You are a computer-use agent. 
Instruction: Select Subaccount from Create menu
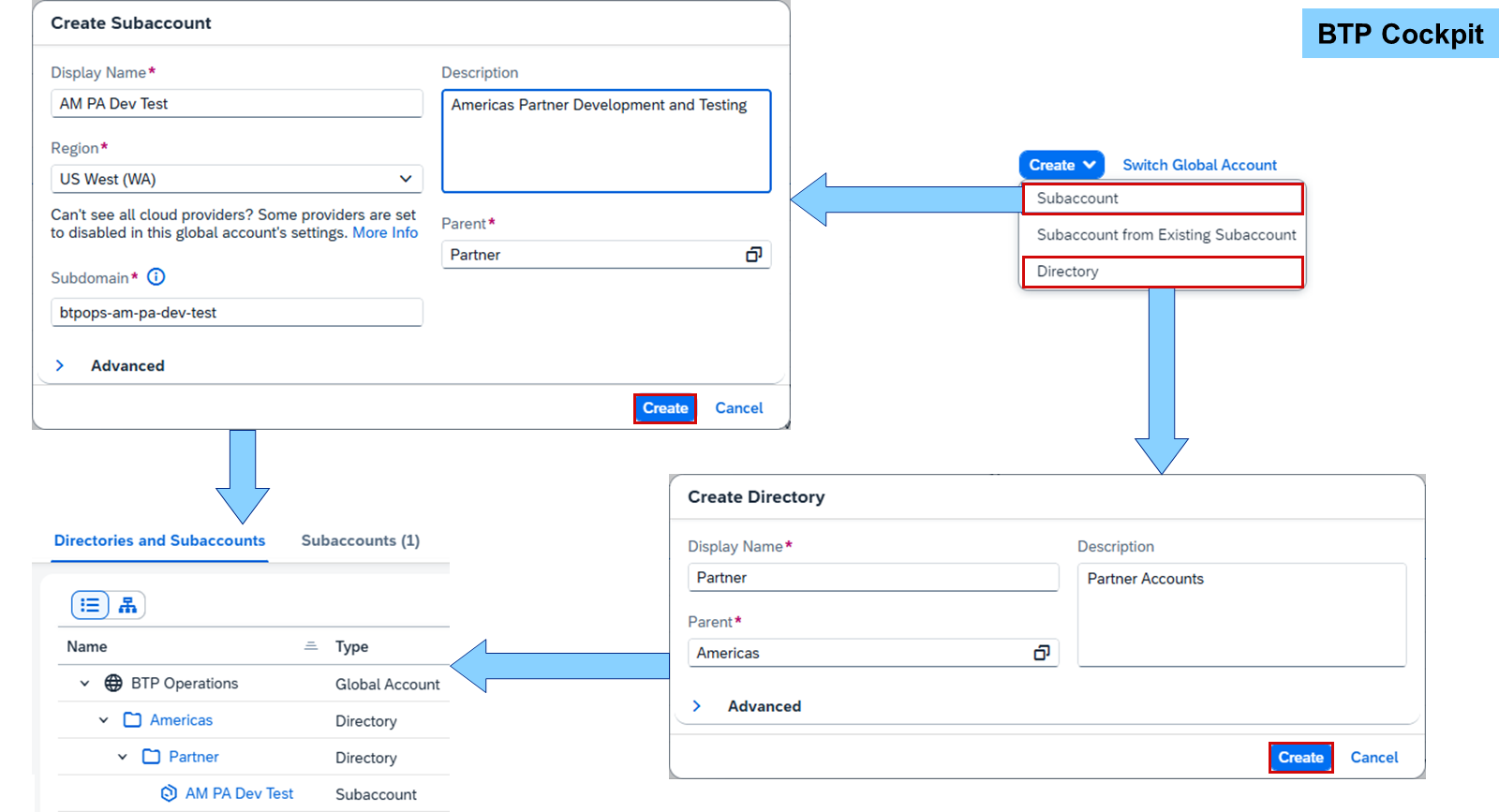pyautogui.click(x=1163, y=199)
